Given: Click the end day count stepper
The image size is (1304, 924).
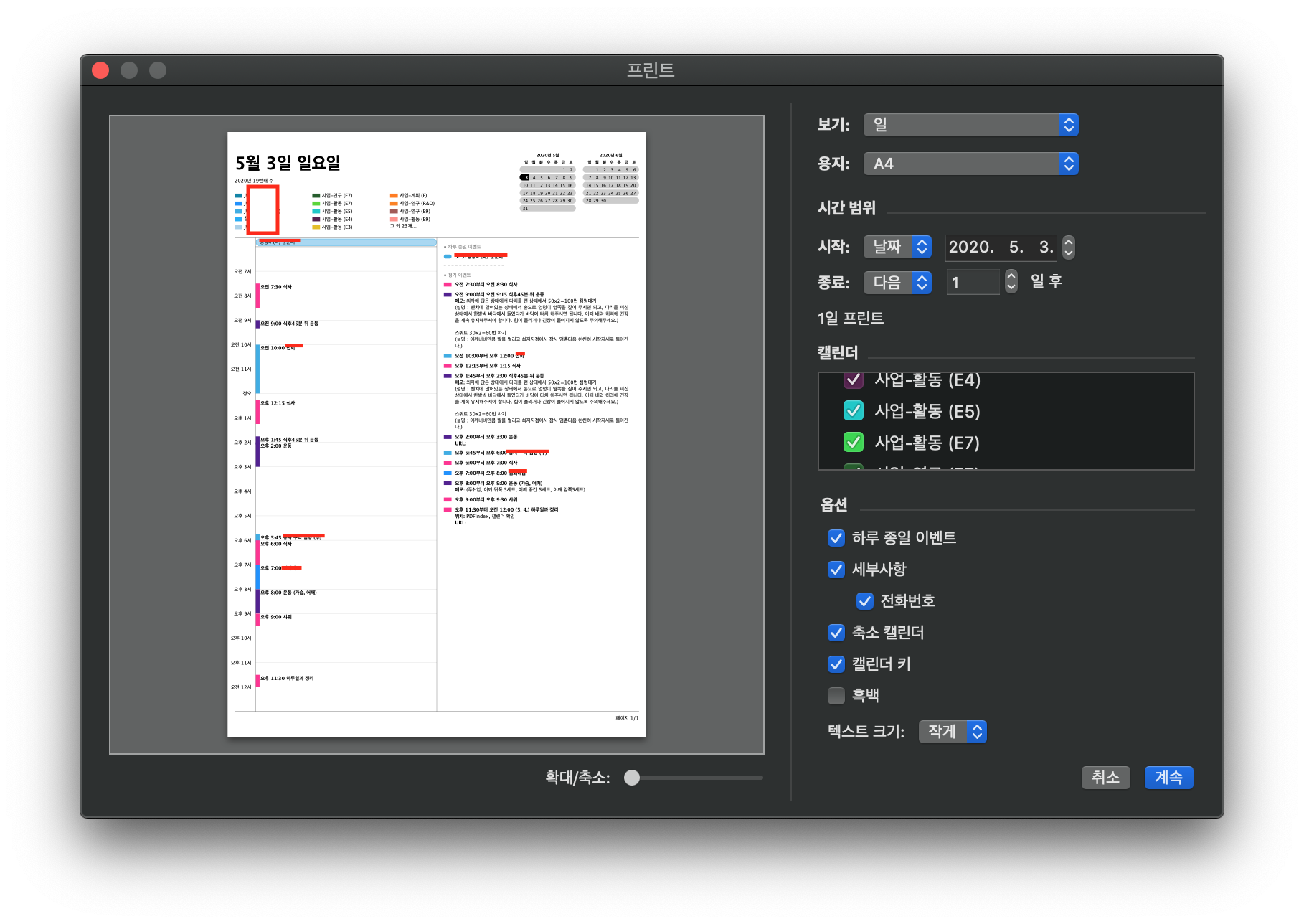Looking at the screenshot, I should coord(1011,281).
